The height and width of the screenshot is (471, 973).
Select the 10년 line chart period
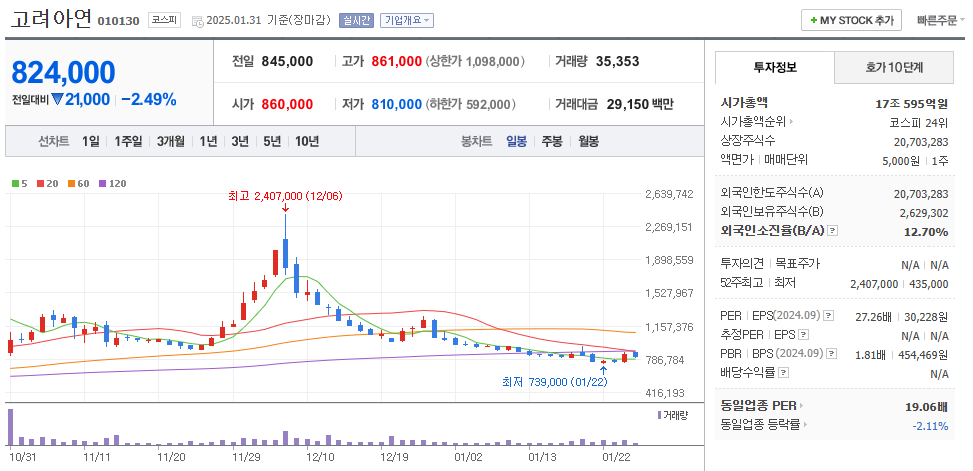[307, 141]
